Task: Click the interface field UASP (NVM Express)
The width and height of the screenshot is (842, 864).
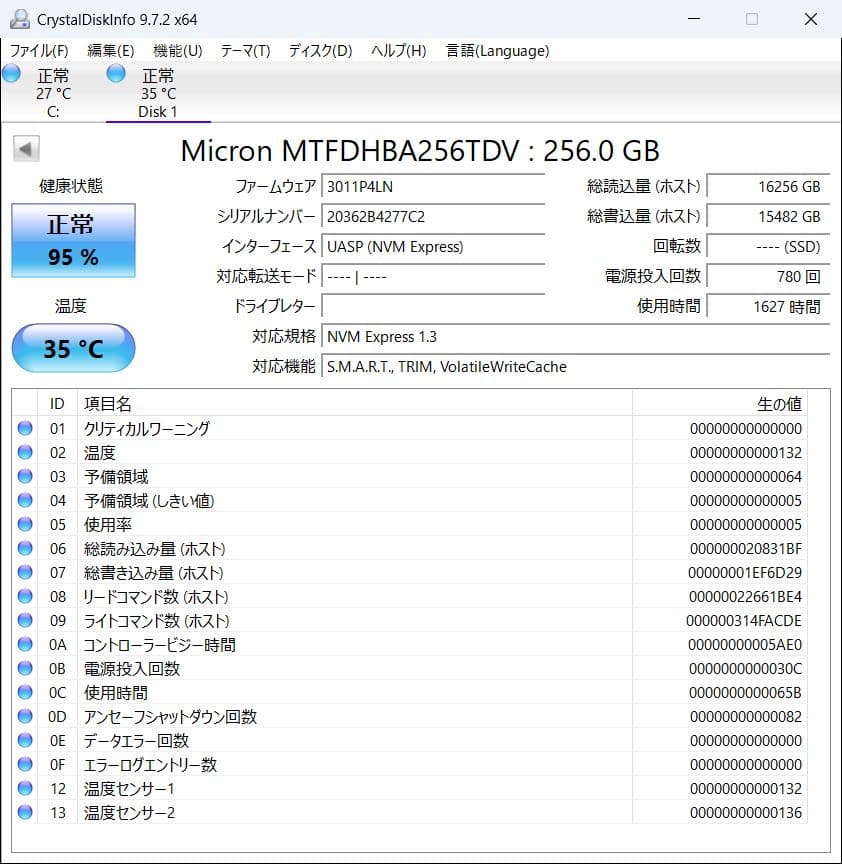Action: pos(433,246)
